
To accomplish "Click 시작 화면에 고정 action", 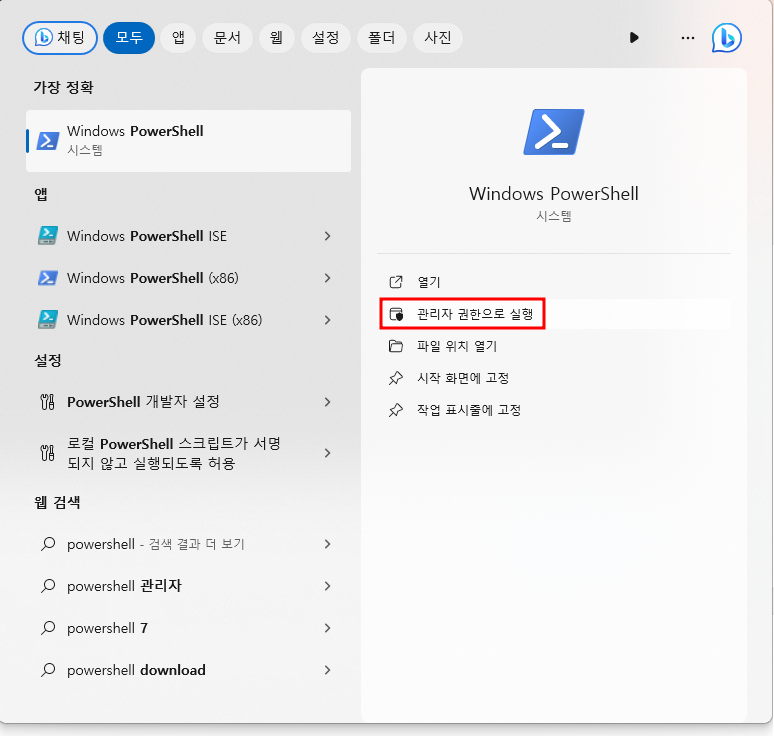I will coord(554,378).
